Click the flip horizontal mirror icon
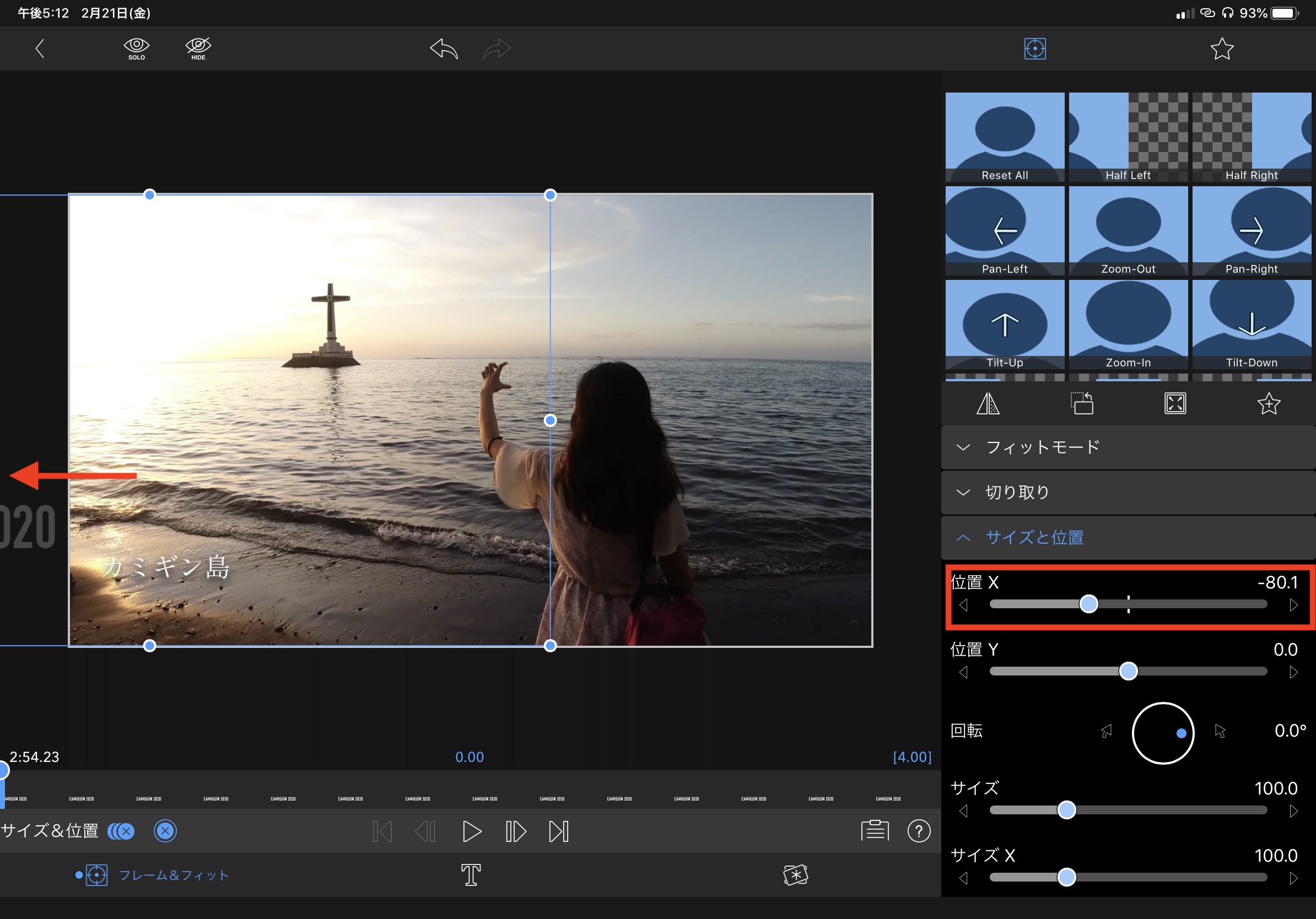Image resolution: width=1316 pixels, height=919 pixels. (988, 404)
